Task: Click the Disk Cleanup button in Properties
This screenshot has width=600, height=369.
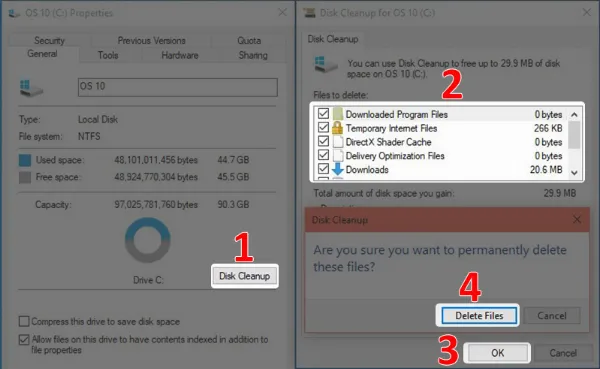Action: tap(245, 276)
